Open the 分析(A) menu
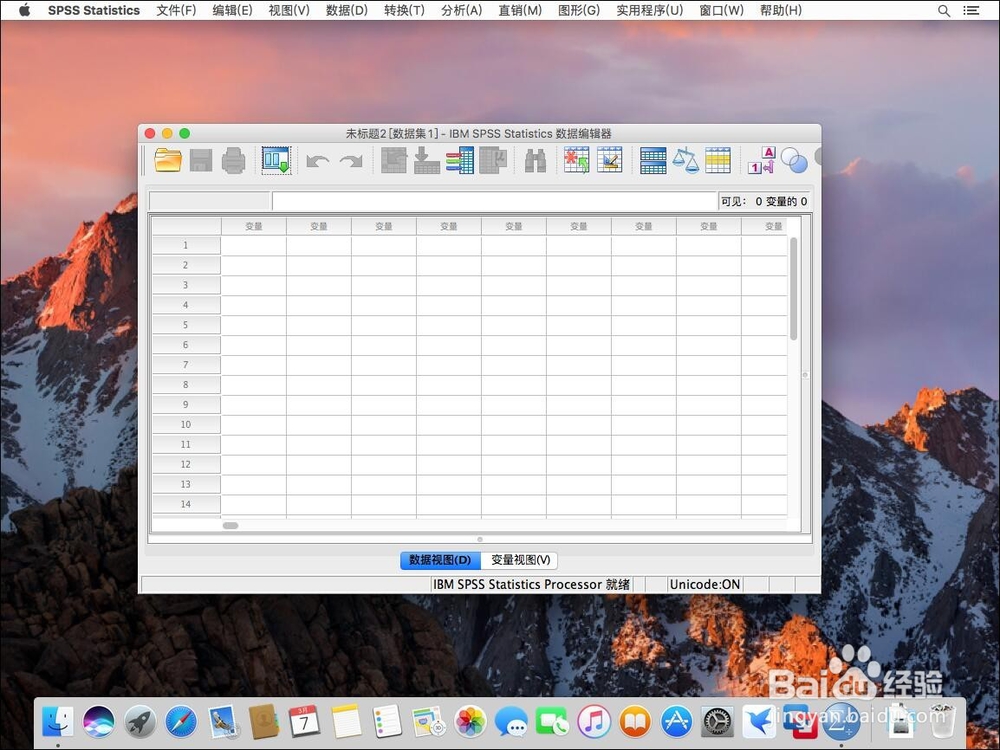Image resolution: width=1000 pixels, height=750 pixels. tap(462, 10)
